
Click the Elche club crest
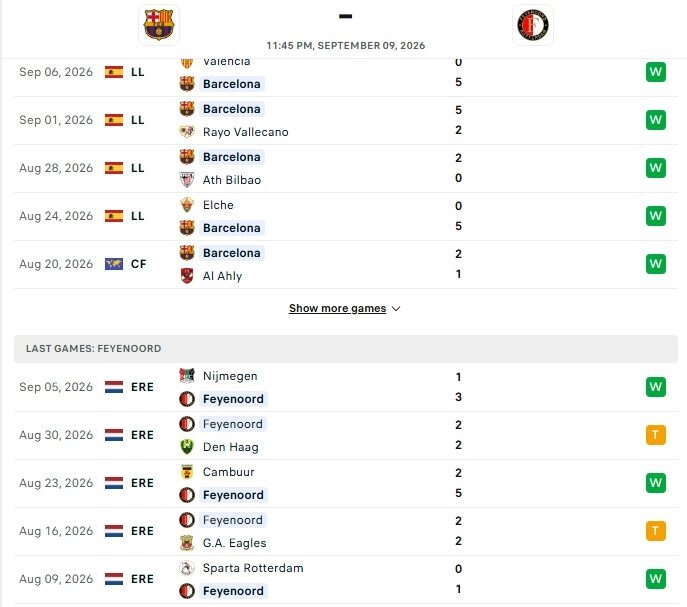187,205
